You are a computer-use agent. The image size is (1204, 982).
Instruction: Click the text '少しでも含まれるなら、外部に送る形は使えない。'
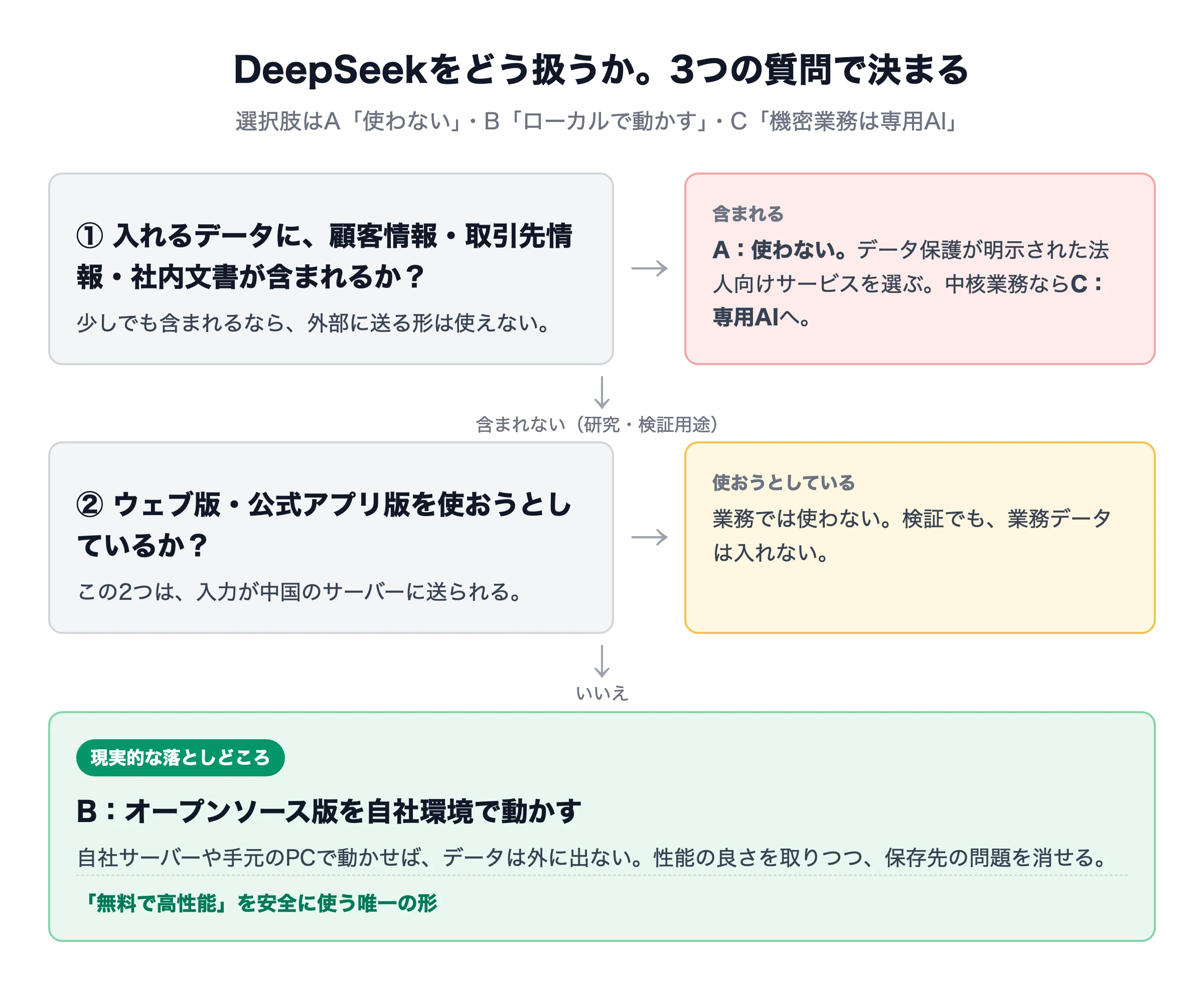click(x=315, y=323)
